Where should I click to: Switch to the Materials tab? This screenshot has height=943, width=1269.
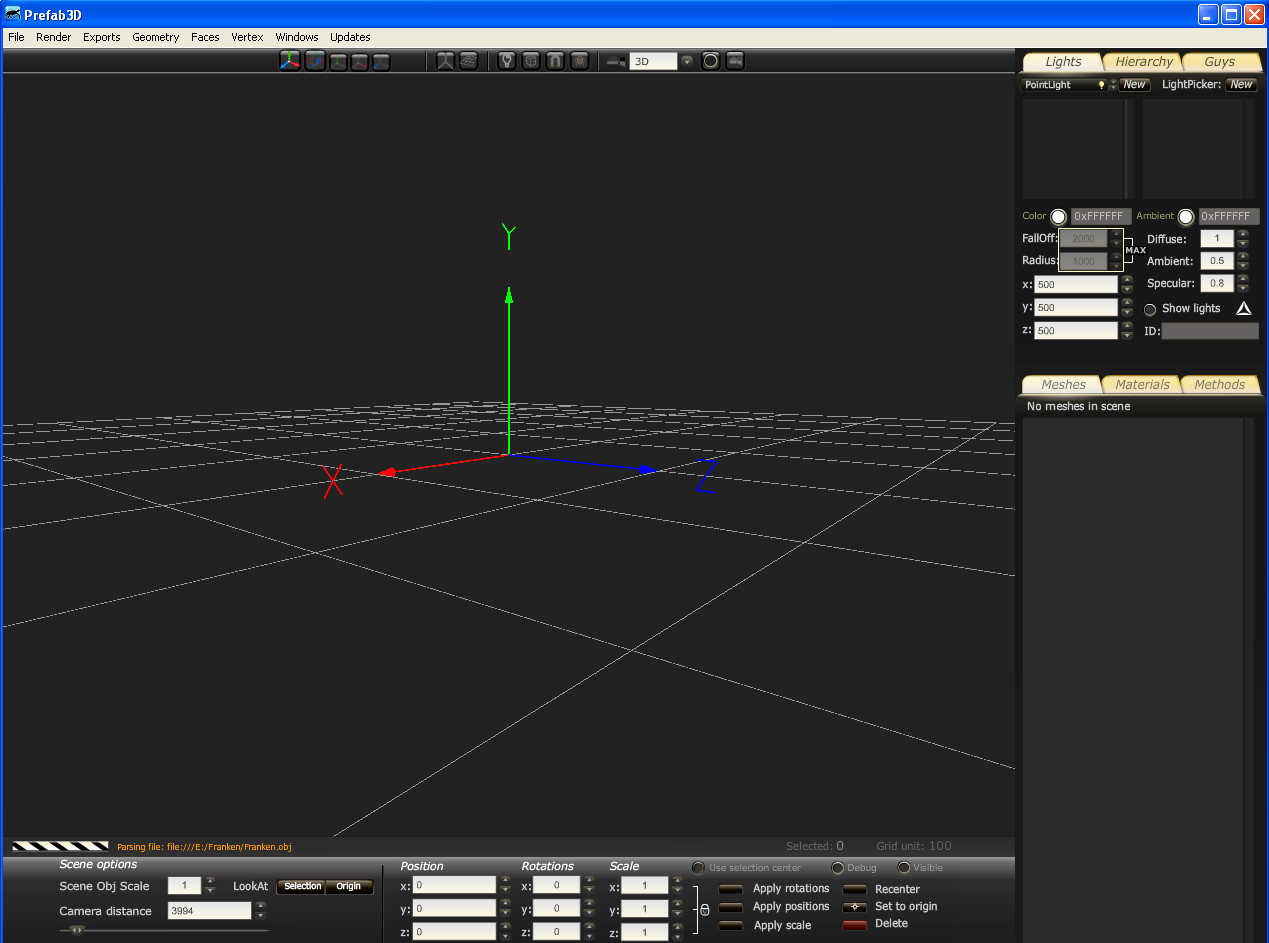[1142, 385]
